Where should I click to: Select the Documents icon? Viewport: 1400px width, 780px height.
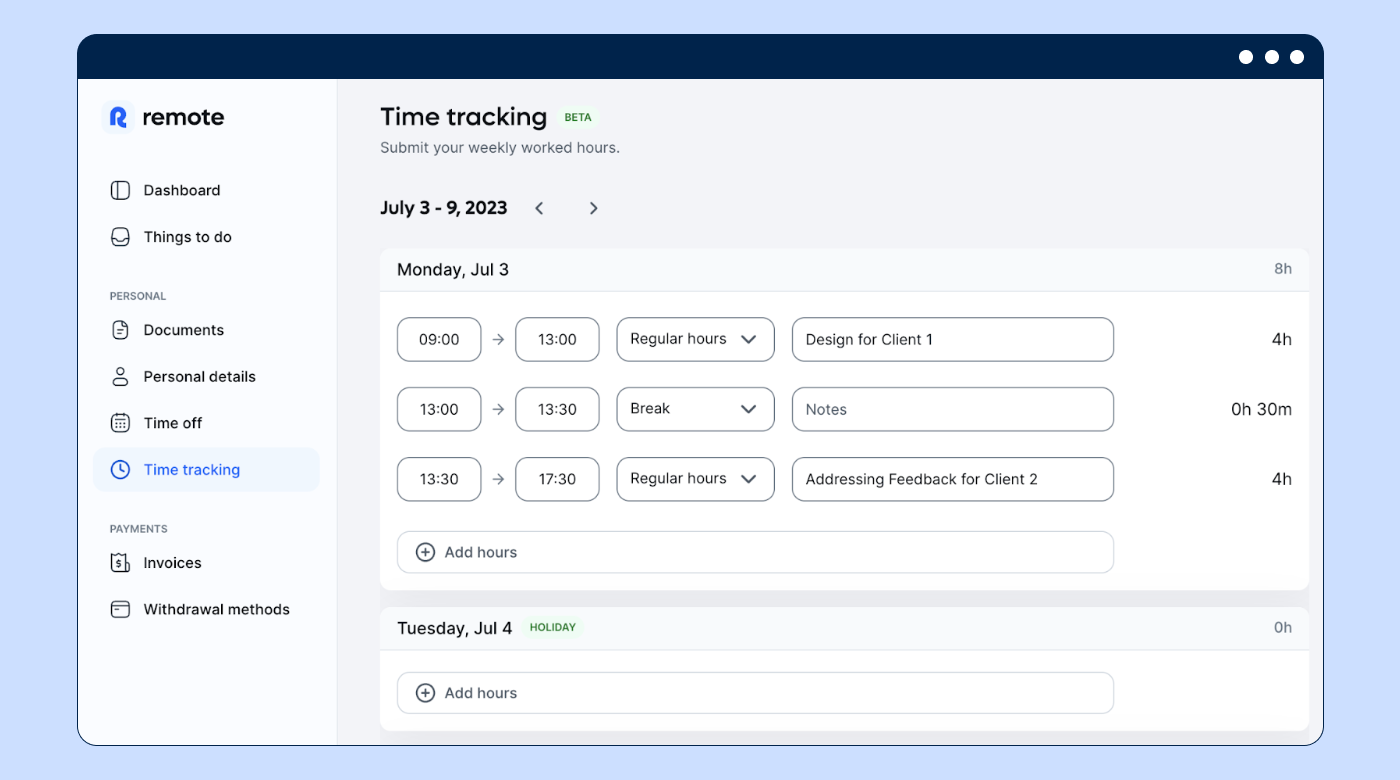click(x=120, y=330)
